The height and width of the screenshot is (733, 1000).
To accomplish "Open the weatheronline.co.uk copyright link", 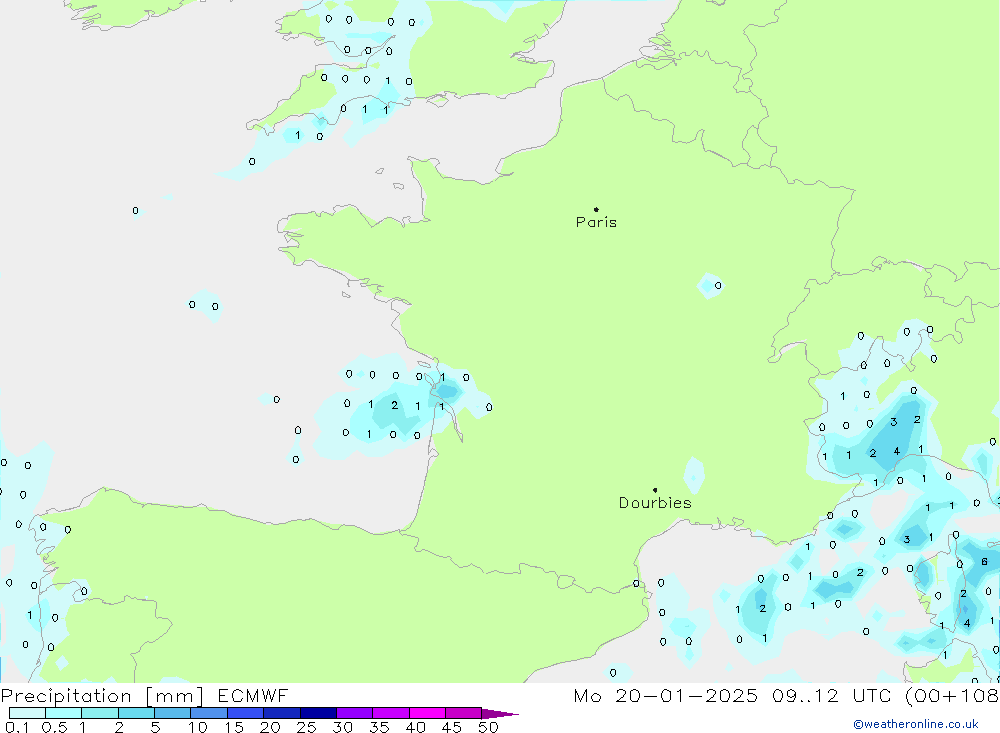I will (915, 724).
